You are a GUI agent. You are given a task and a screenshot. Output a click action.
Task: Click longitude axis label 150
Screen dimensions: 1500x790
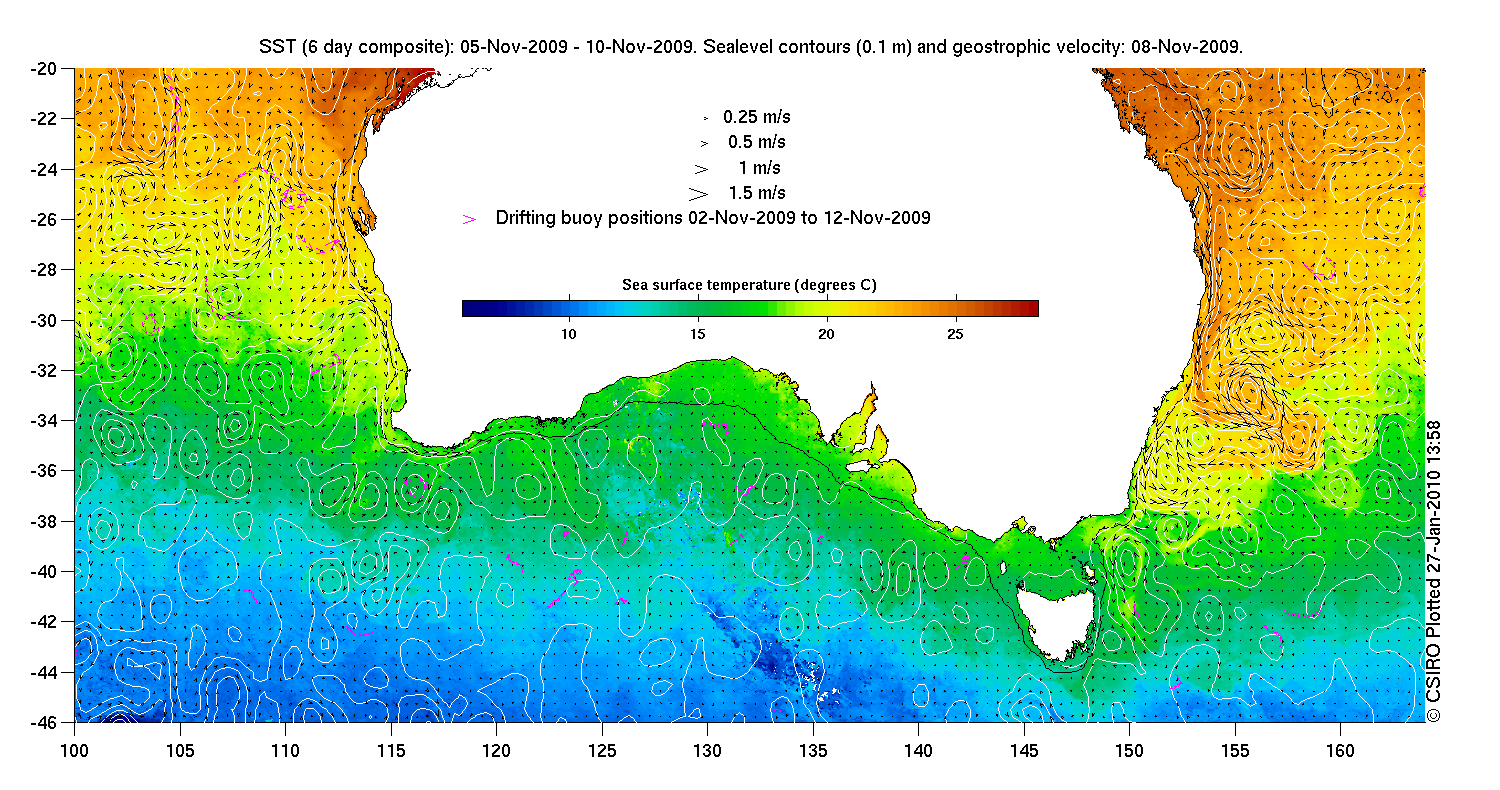click(1129, 750)
